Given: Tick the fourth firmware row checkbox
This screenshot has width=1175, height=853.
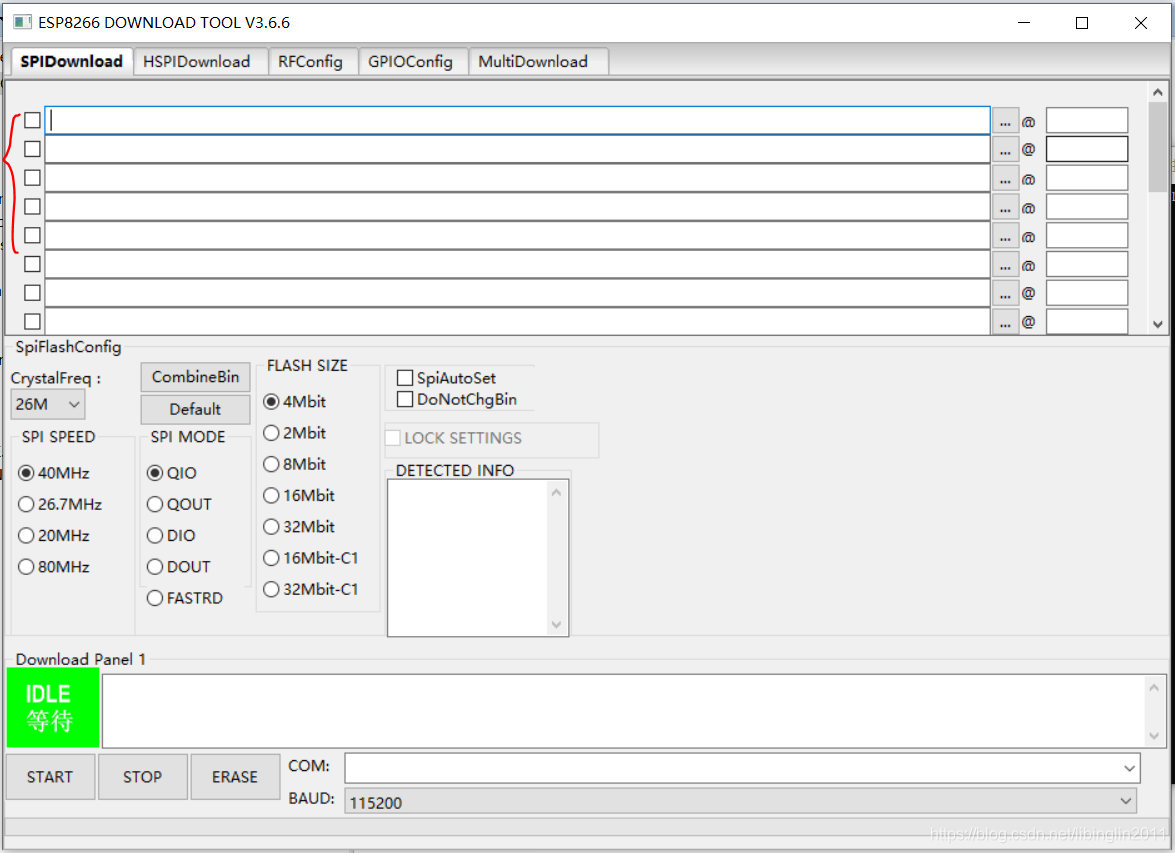Looking at the screenshot, I should pos(32,206).
